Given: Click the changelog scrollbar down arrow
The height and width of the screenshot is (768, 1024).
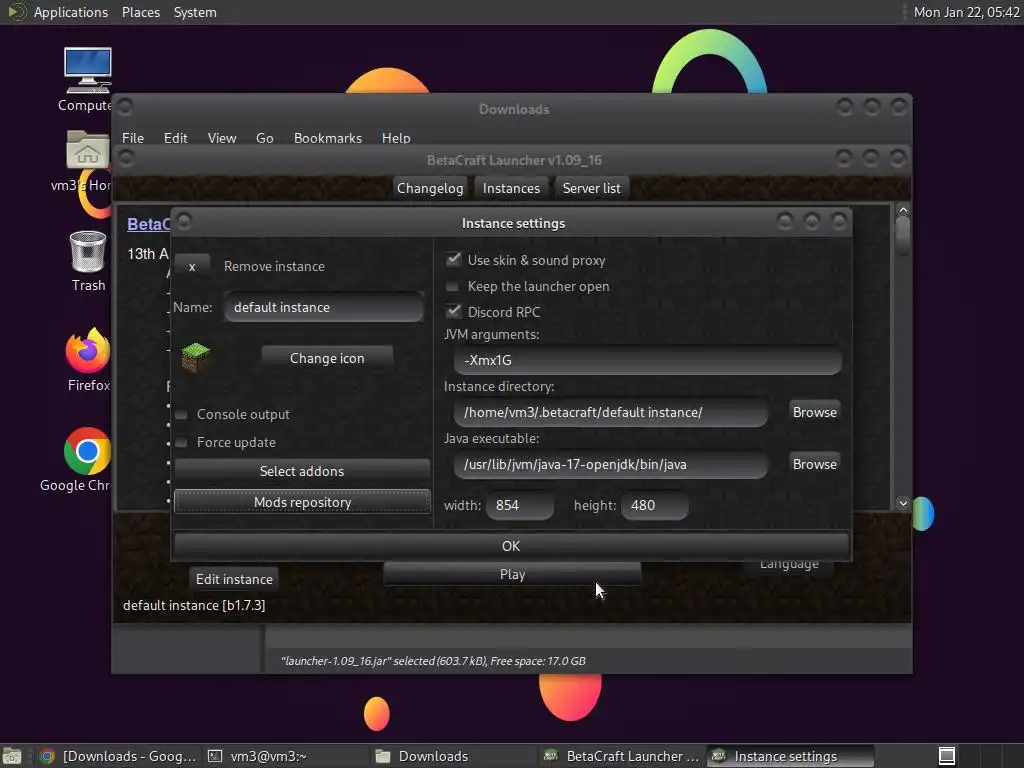Looking at the screenshot, I should [903, 503].
